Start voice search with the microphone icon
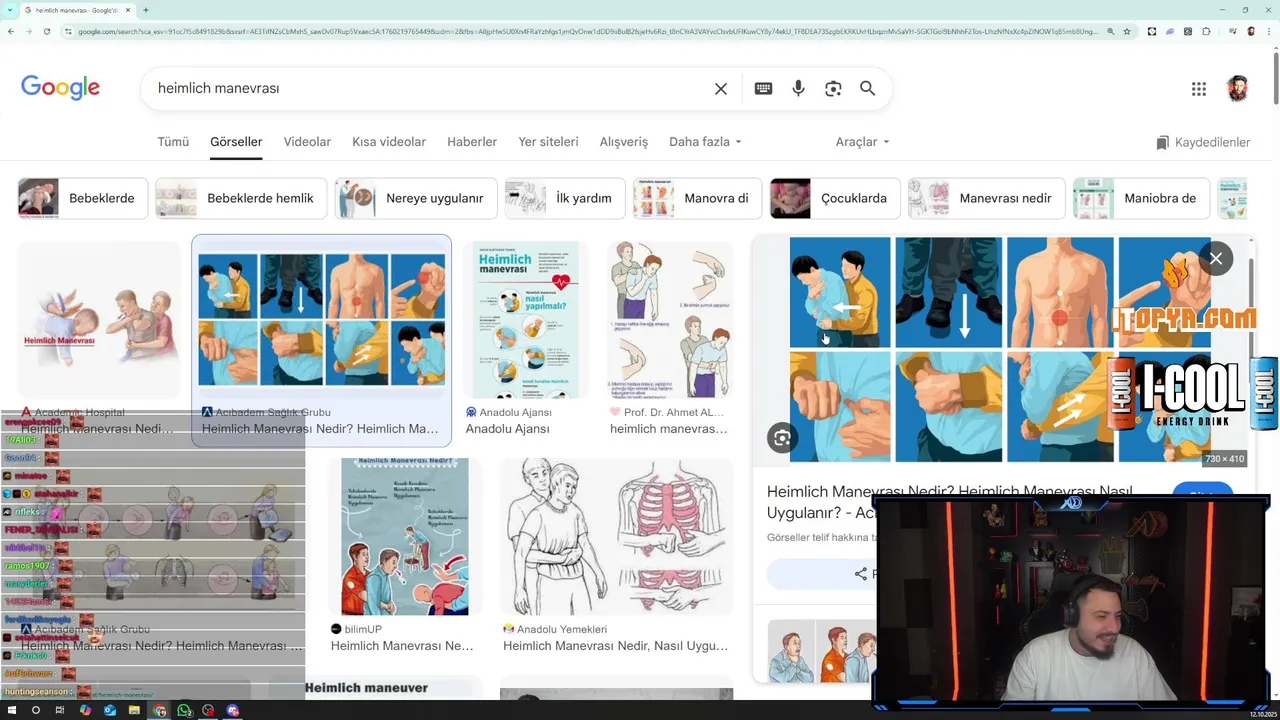This screenshot has width=1280, height=720. coord(798,88)
